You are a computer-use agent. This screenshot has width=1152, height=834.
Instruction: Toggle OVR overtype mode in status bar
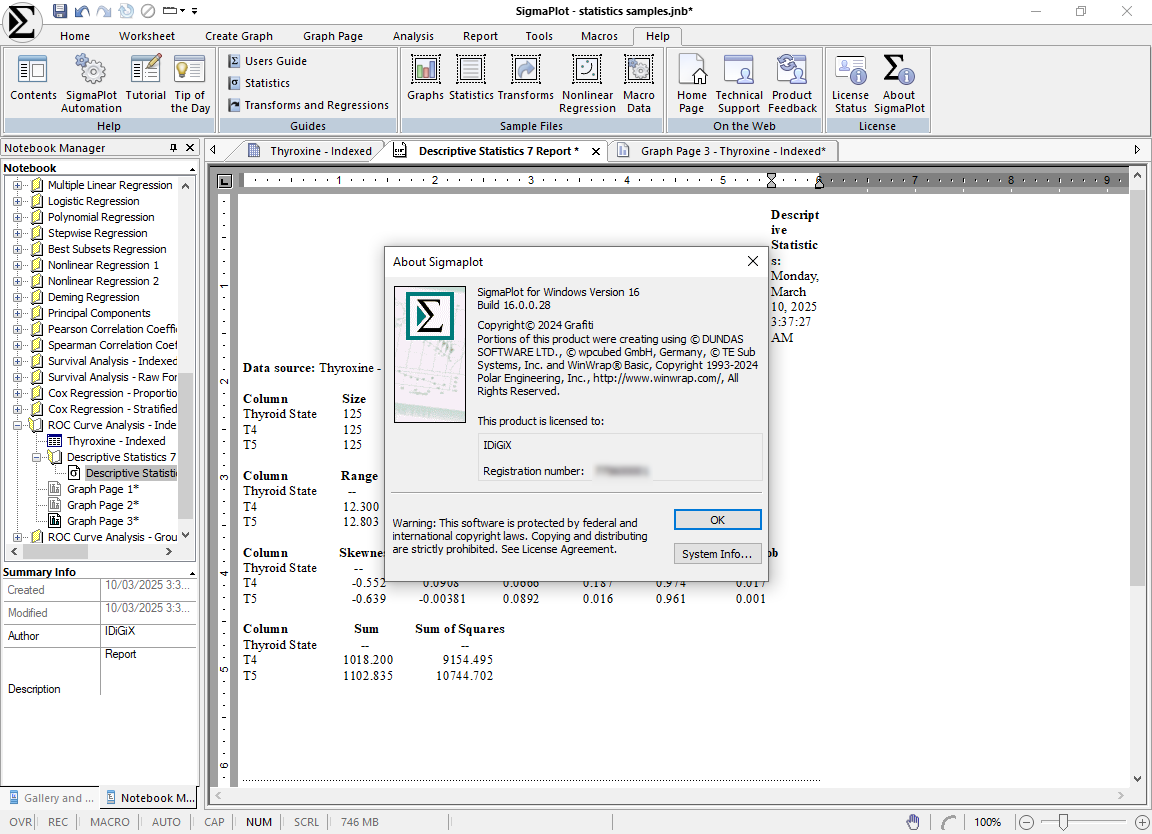click(x=21, y=822)
